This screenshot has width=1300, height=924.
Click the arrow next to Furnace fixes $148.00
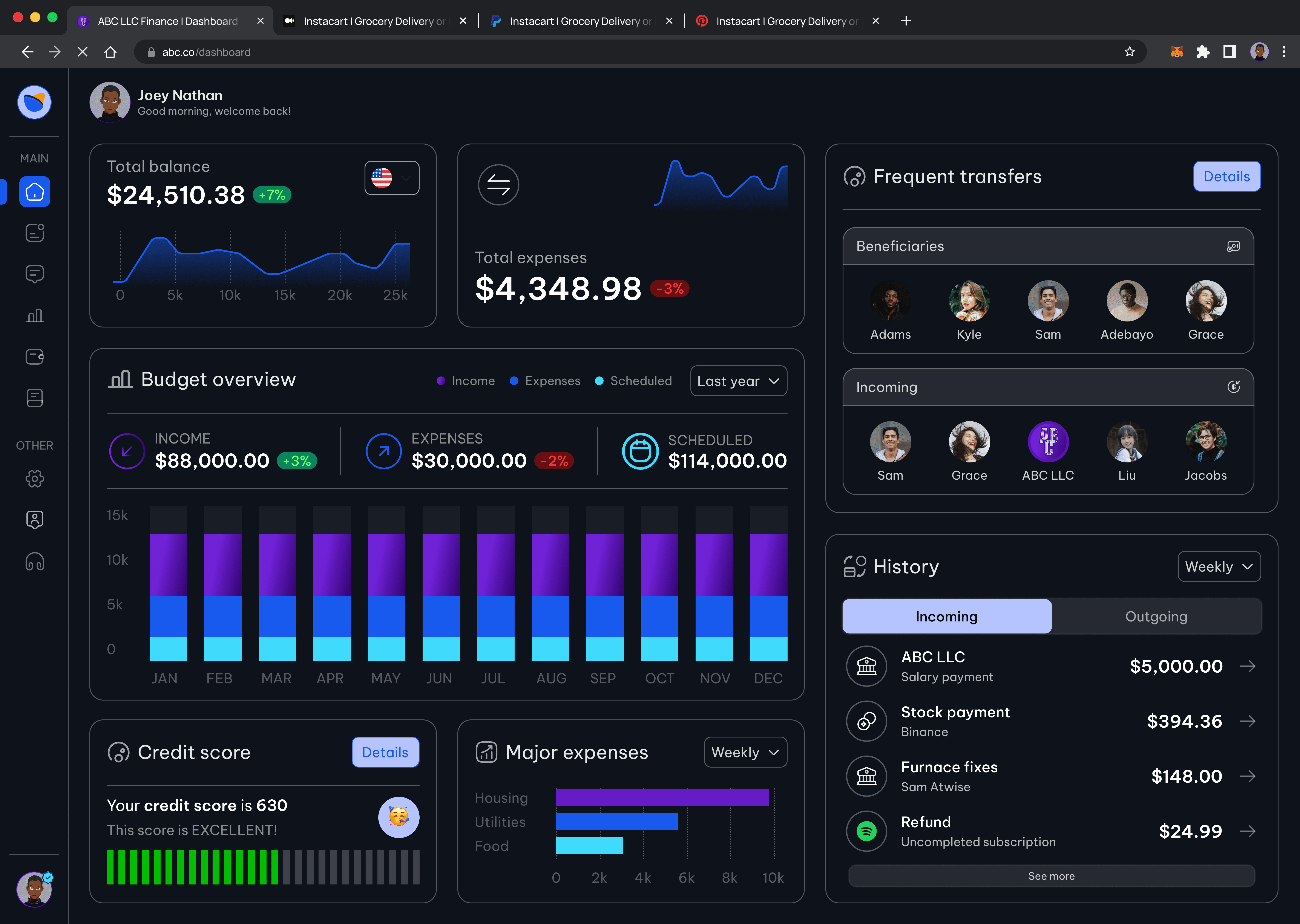pyautogui.click(x=1248, y=776)
